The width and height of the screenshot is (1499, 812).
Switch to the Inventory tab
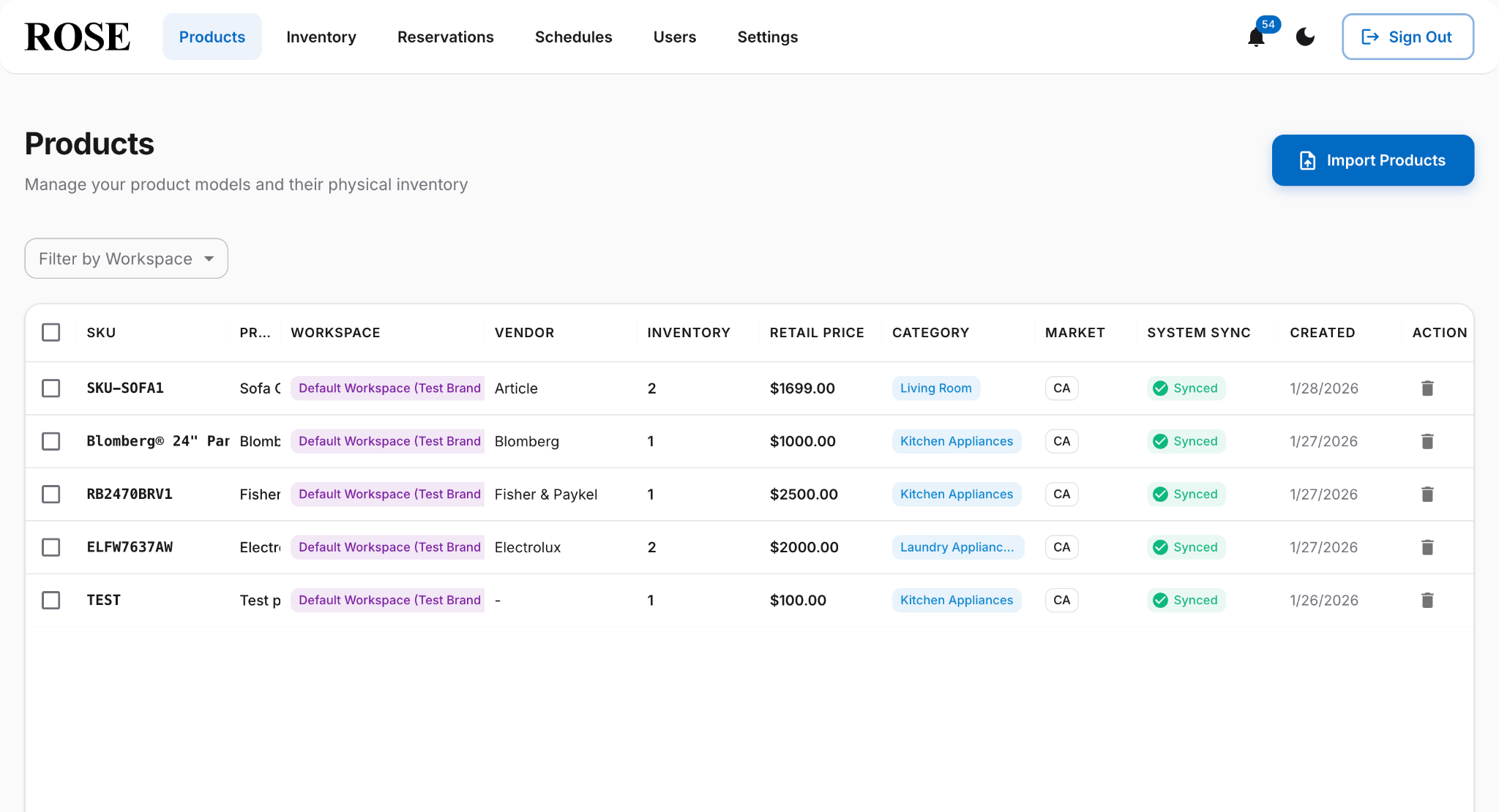[x=321, y=37]
